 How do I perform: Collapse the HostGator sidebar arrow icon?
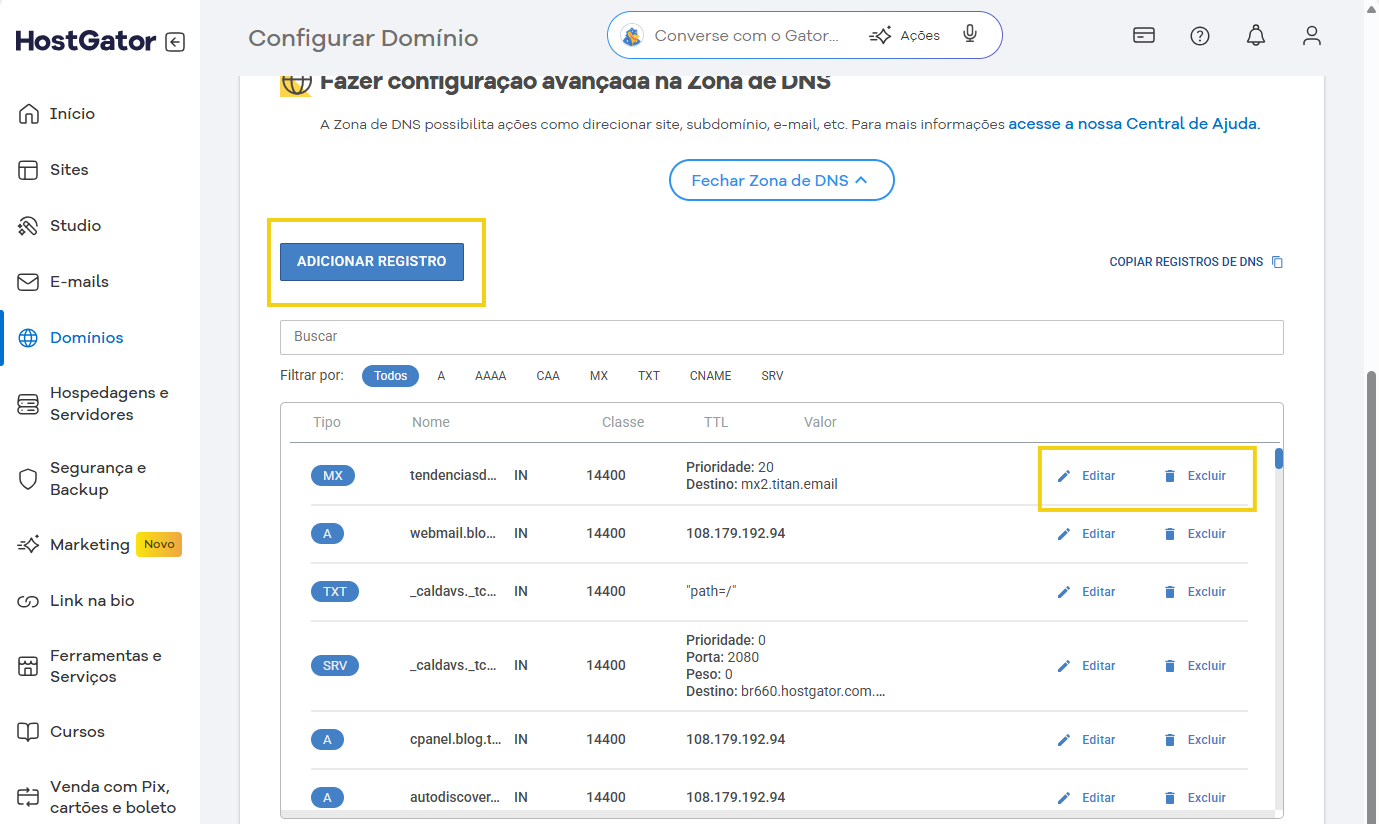[175, 42]
